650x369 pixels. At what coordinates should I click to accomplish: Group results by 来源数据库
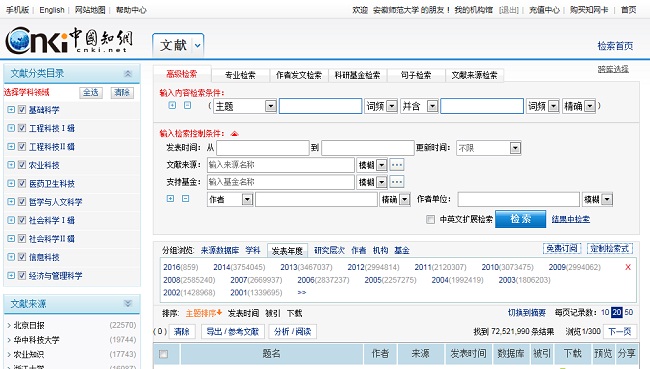[x=220, y=250]
